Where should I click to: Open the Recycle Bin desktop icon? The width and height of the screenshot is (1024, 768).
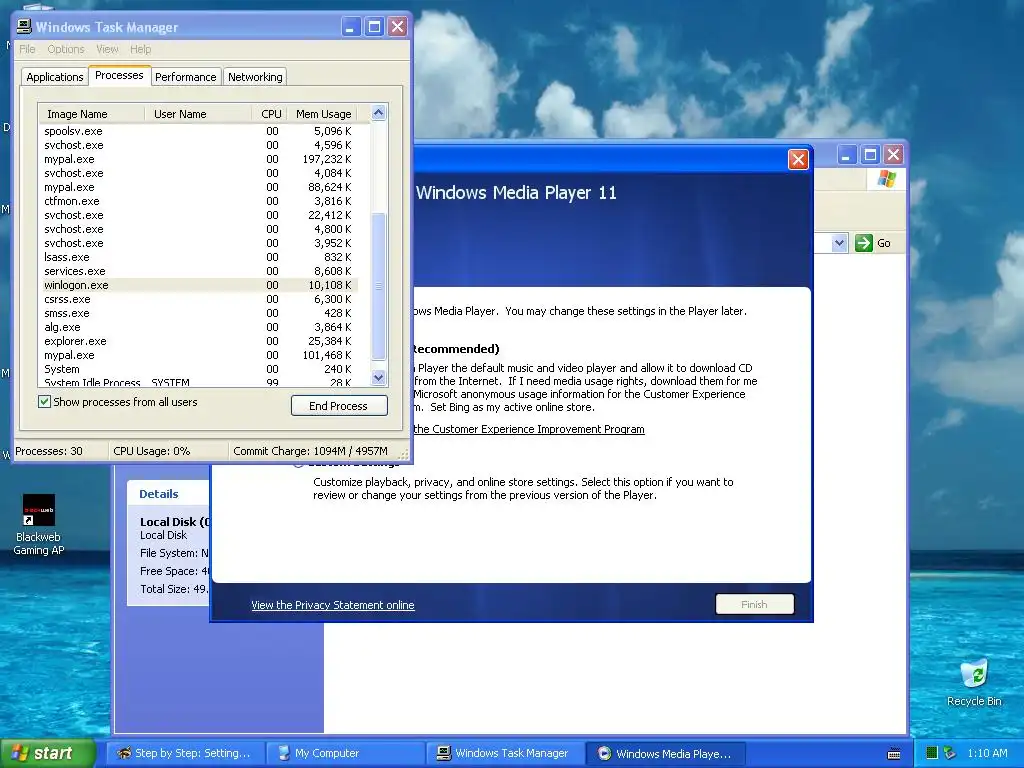[974, 683]
